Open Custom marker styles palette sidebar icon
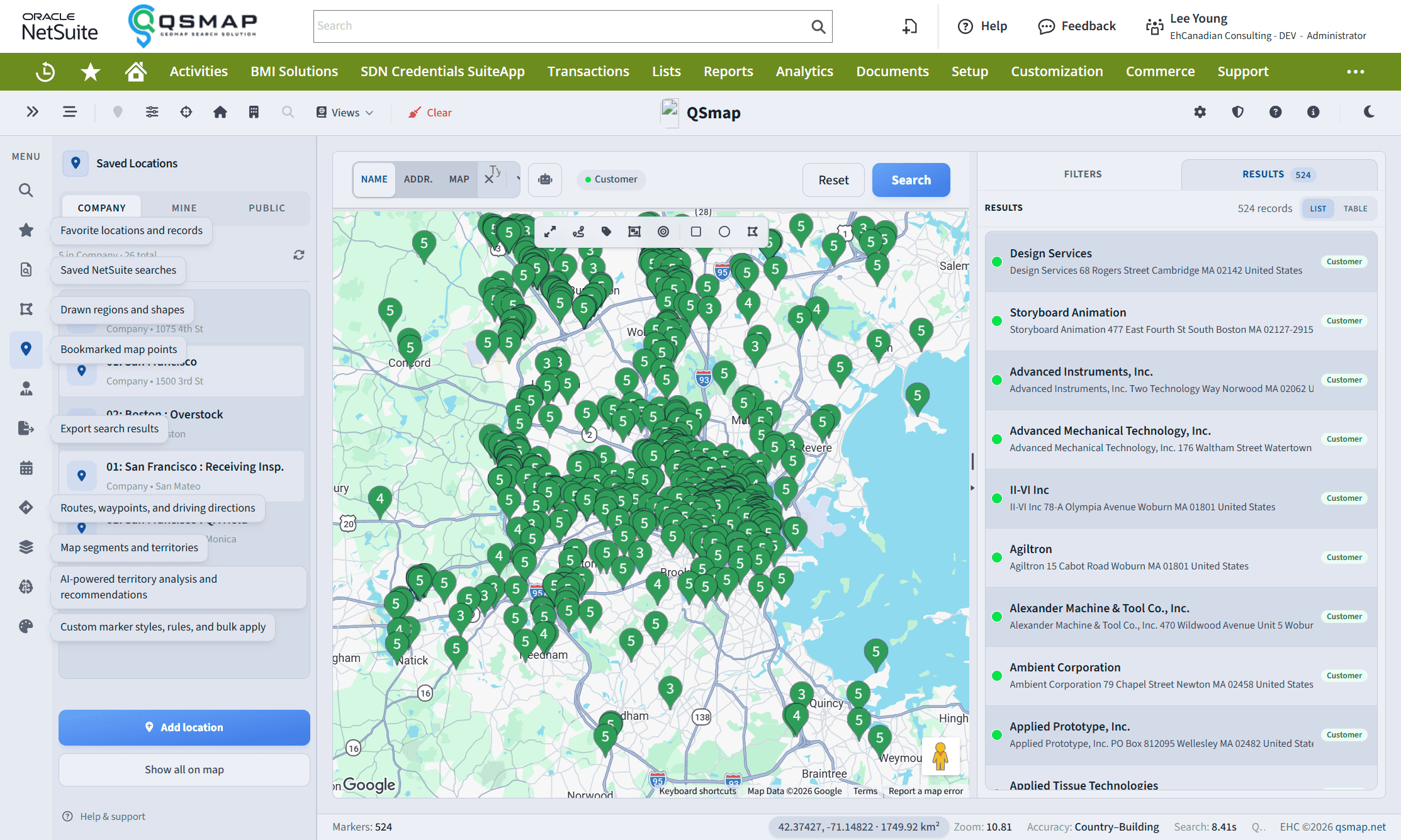The height and width of the screenshot is (840, 1401). (x=26, y=626)
